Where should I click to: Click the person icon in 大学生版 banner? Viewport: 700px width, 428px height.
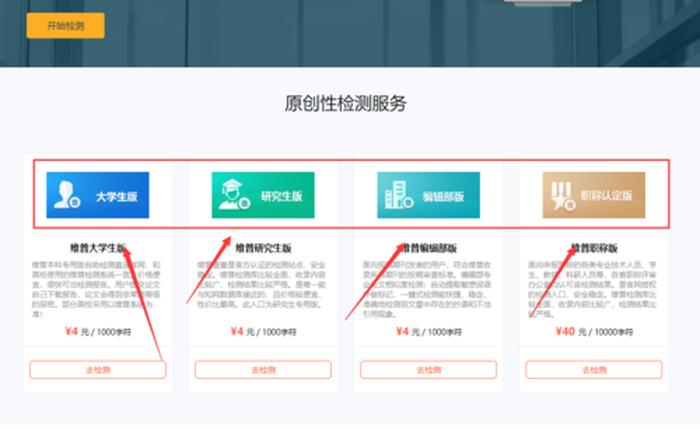click(67, 195)
